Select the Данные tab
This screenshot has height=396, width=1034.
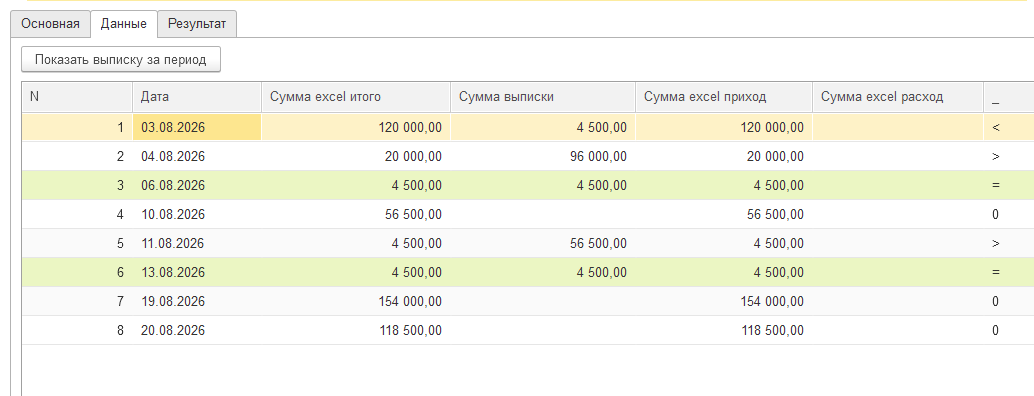click(x=123, y=24)
